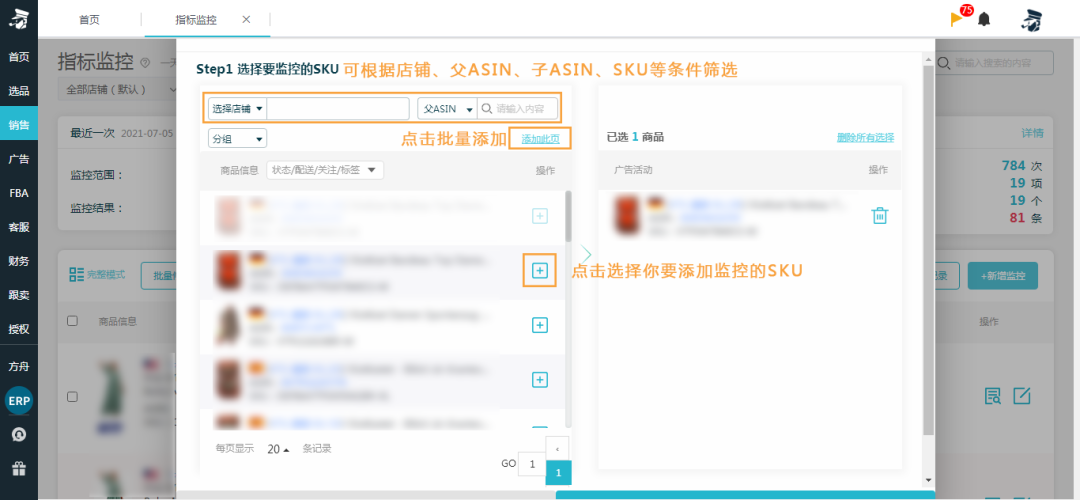Open the user avatar in the top right

(1030, 20)
